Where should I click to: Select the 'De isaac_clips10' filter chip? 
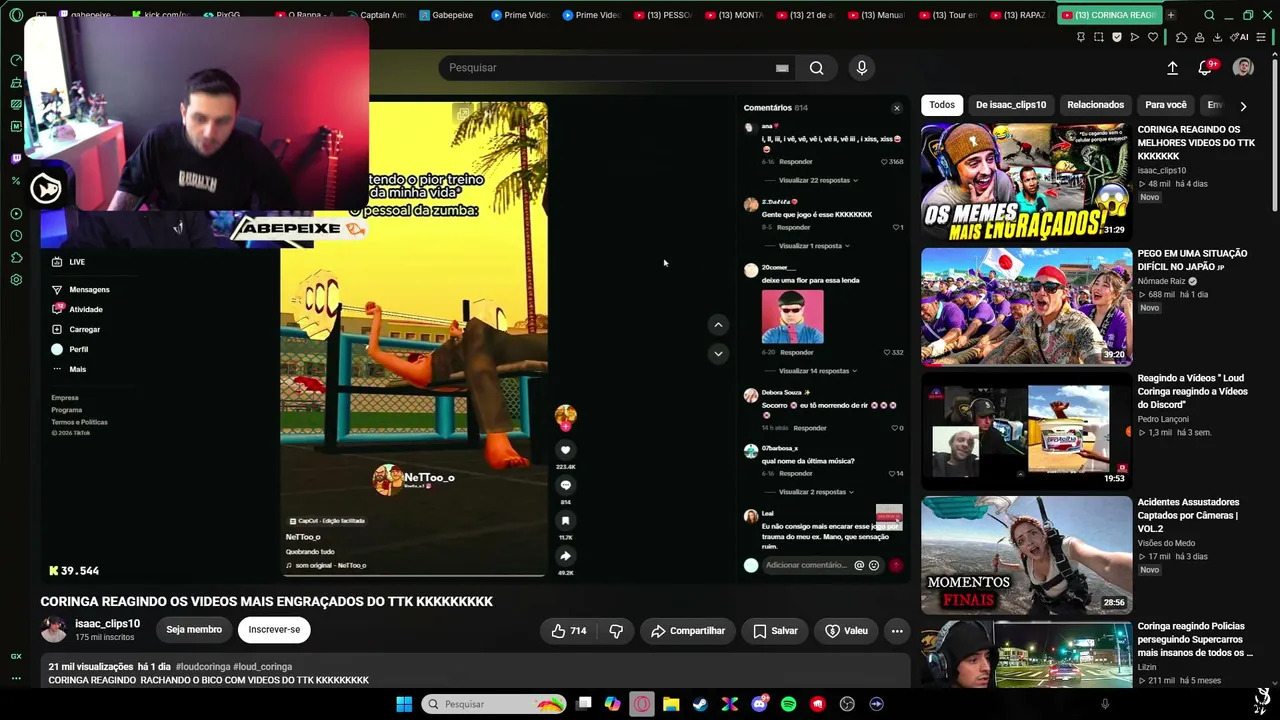[1011, 105]
